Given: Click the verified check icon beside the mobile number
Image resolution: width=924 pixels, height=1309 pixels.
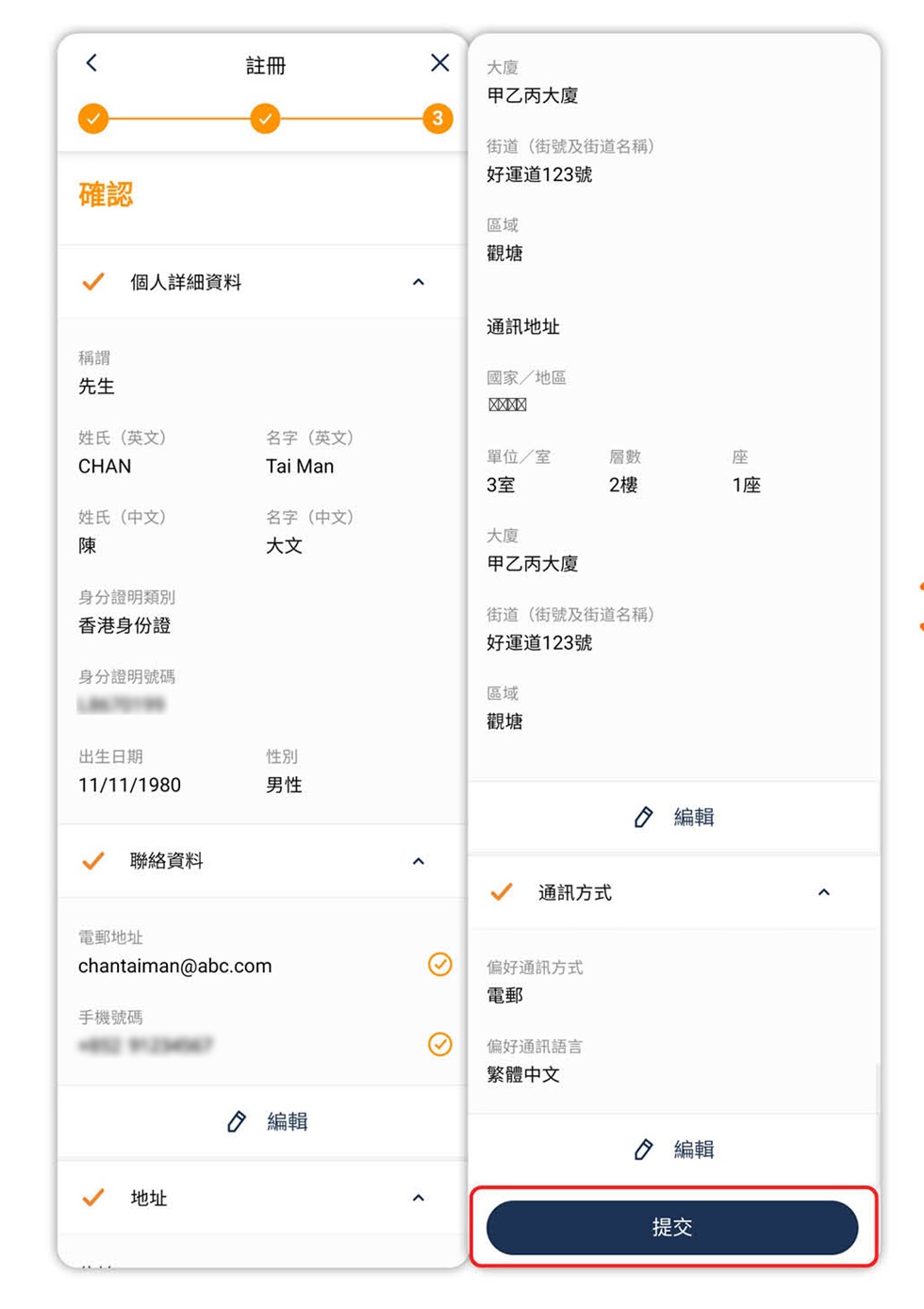Looking at the screenshot, I should coord(439,1044).
